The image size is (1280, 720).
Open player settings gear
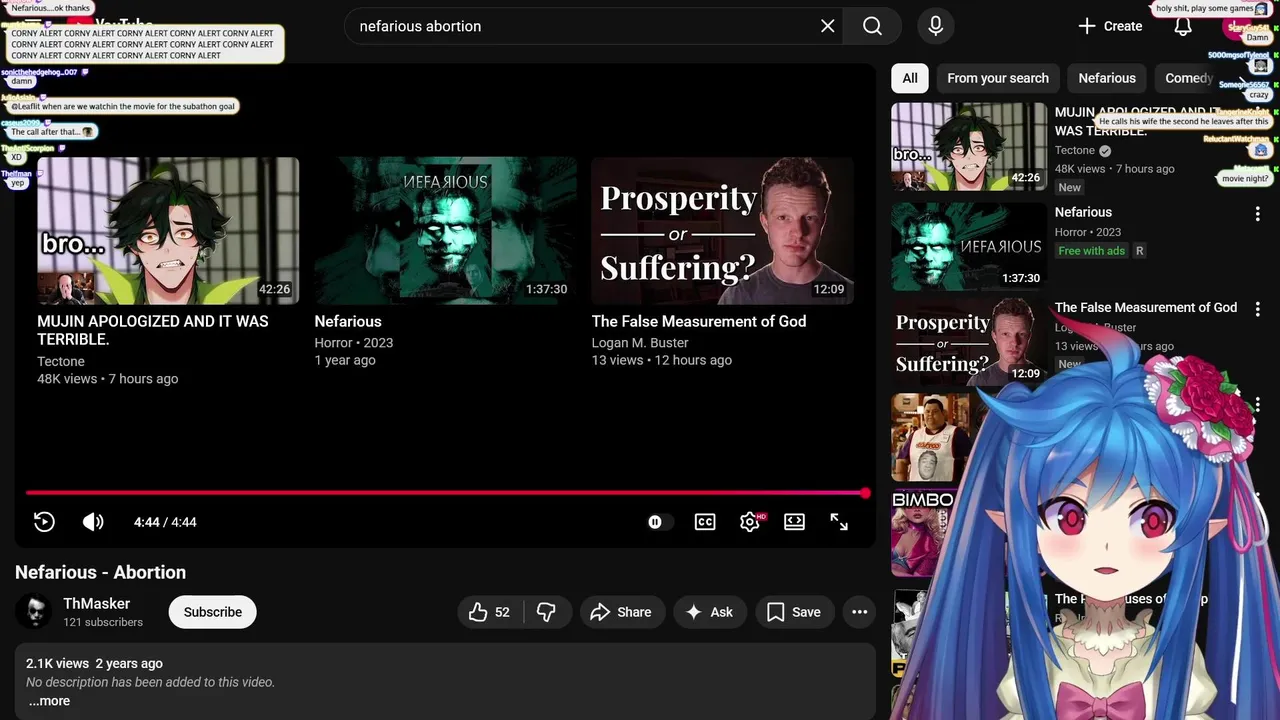click(x=750, y=522)
